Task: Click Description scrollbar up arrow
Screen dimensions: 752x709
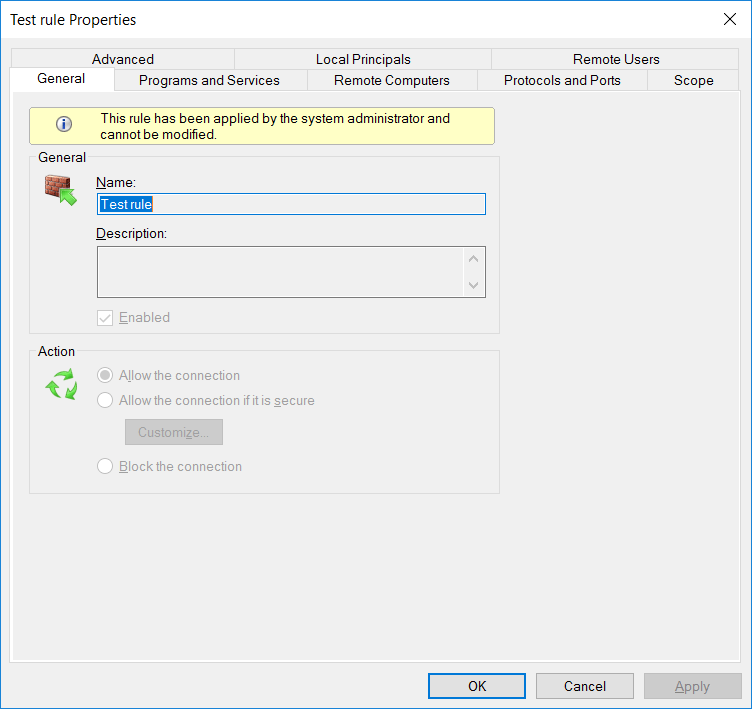Action: click(x=473, y=259)
